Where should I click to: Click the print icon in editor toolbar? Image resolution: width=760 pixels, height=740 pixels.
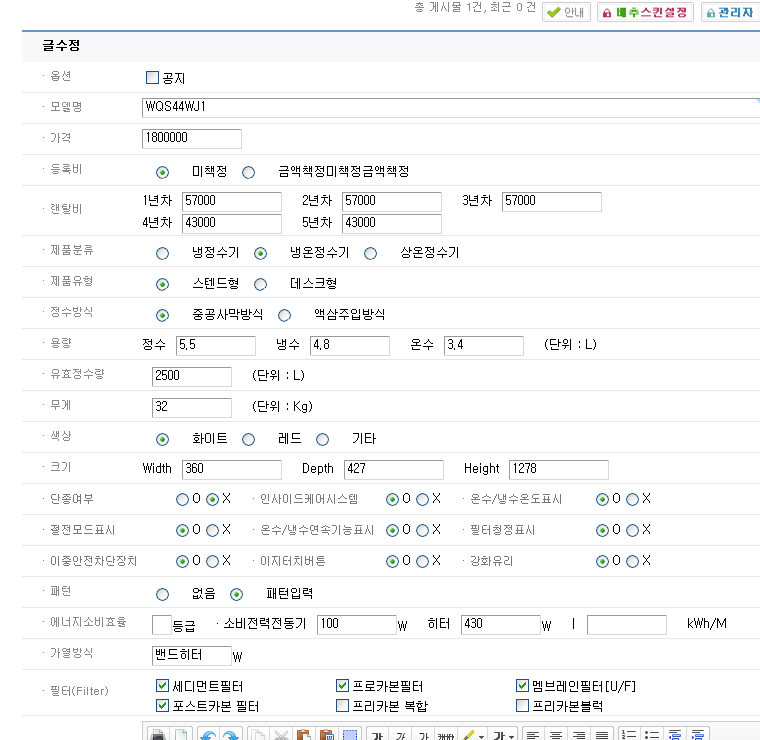pyautogui.click(x=159, y=735)
